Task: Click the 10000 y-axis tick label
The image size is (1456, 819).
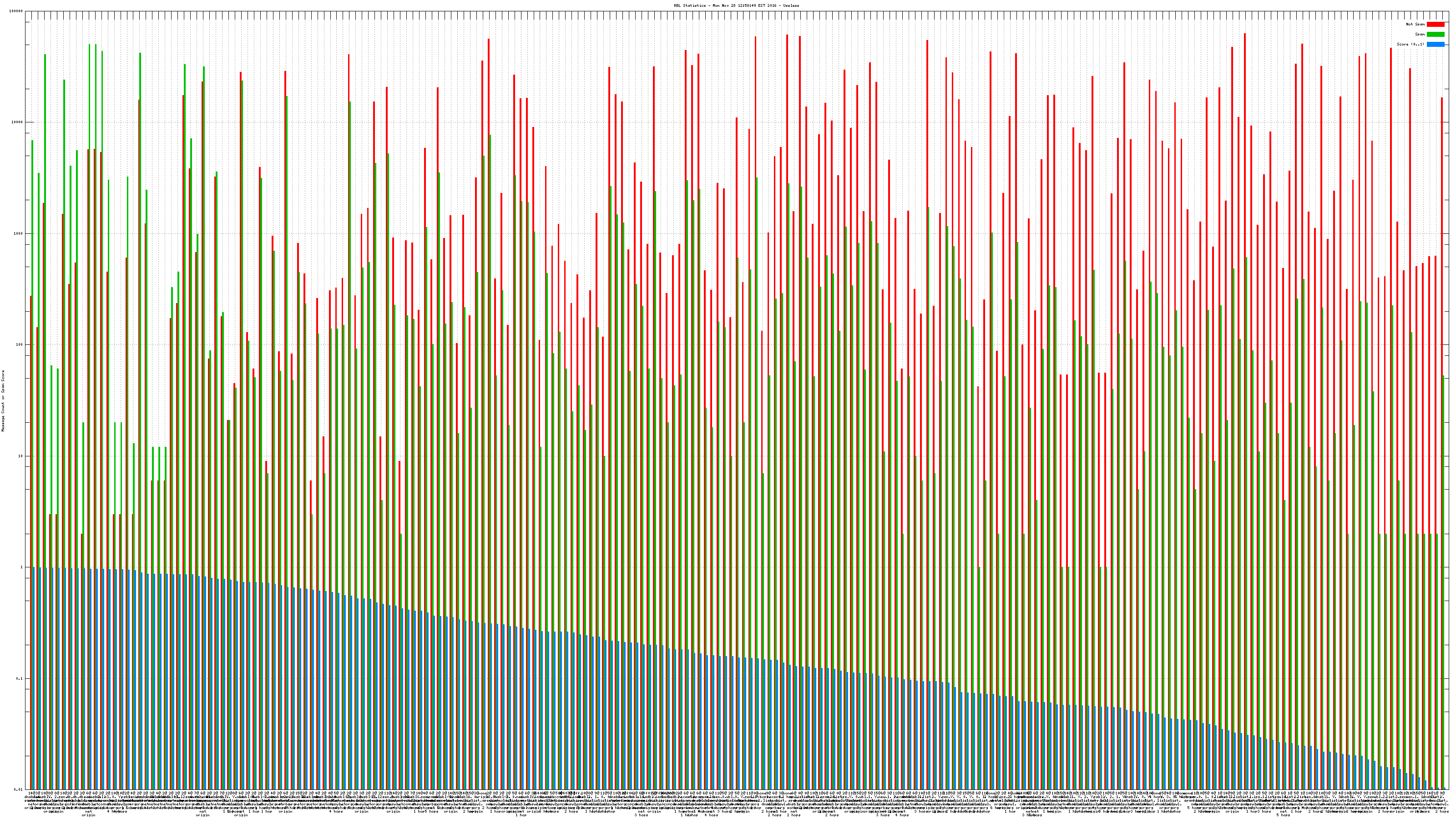Action: pyautogui.click(x=18, y=123)
